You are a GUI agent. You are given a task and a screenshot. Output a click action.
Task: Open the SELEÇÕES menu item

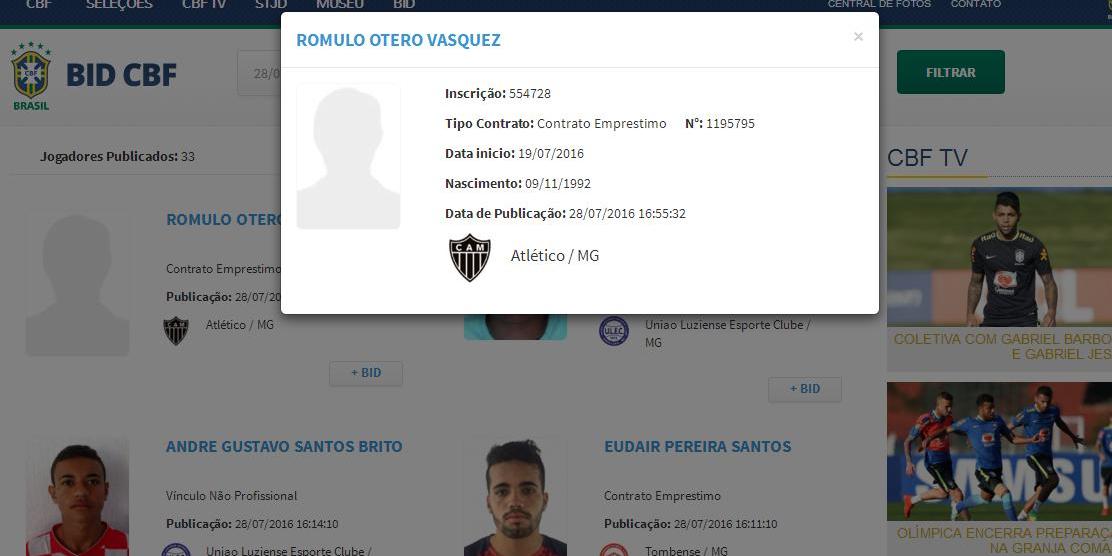pos(119,4)
